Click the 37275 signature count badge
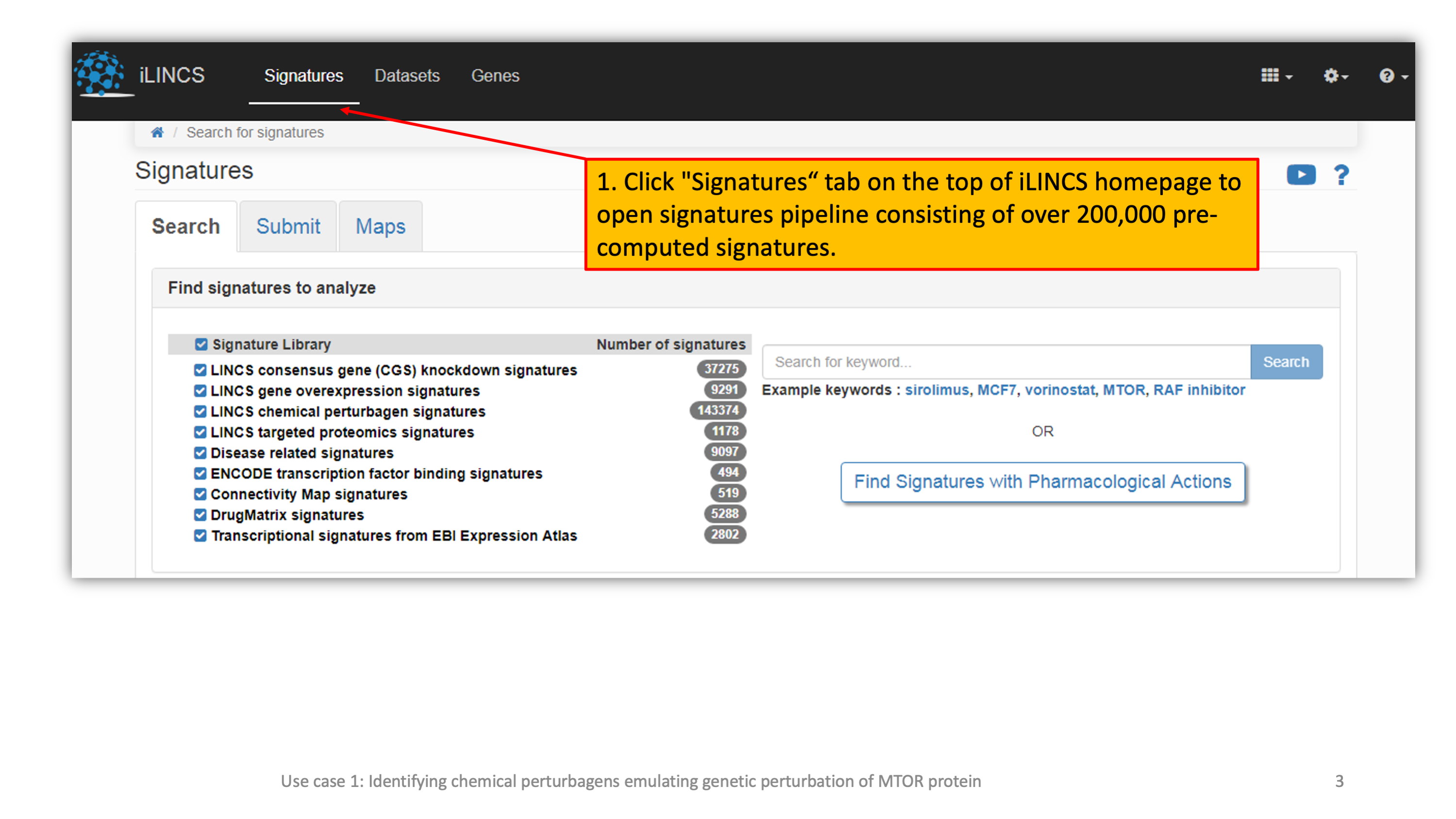This screenshot has height=819, width=1456. 721,369
